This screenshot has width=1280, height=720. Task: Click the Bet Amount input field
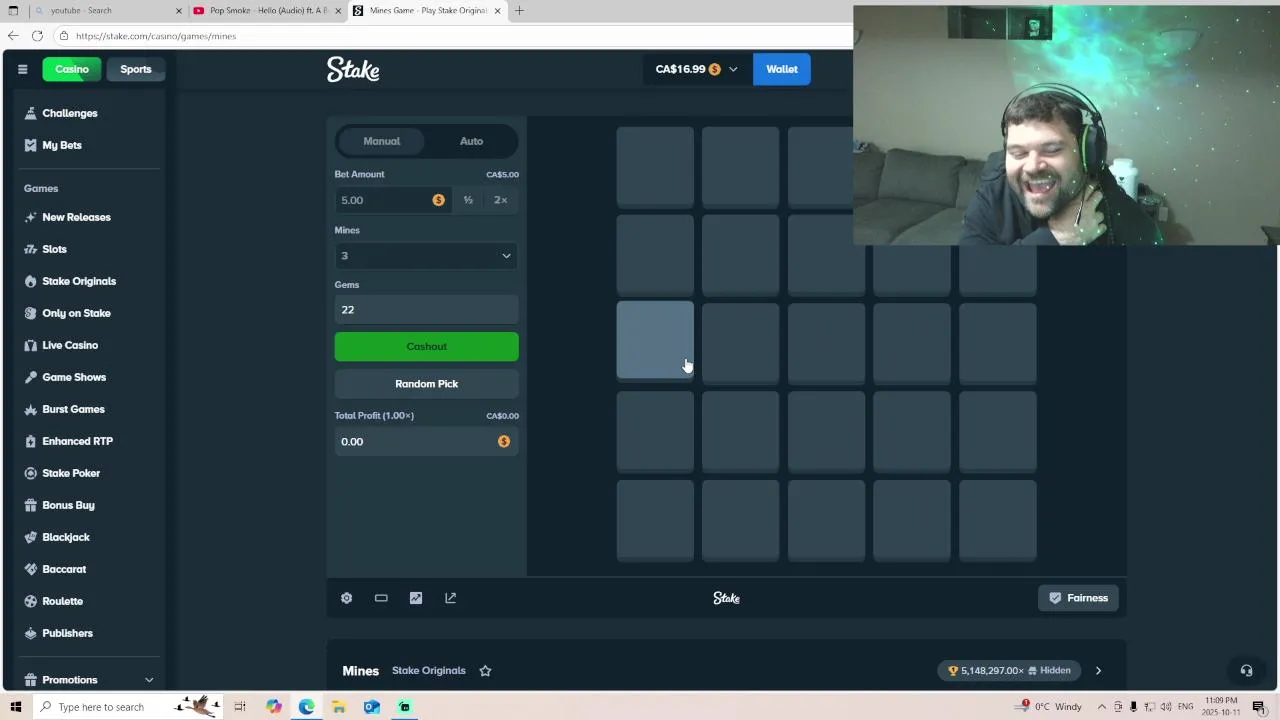(394, 200)
